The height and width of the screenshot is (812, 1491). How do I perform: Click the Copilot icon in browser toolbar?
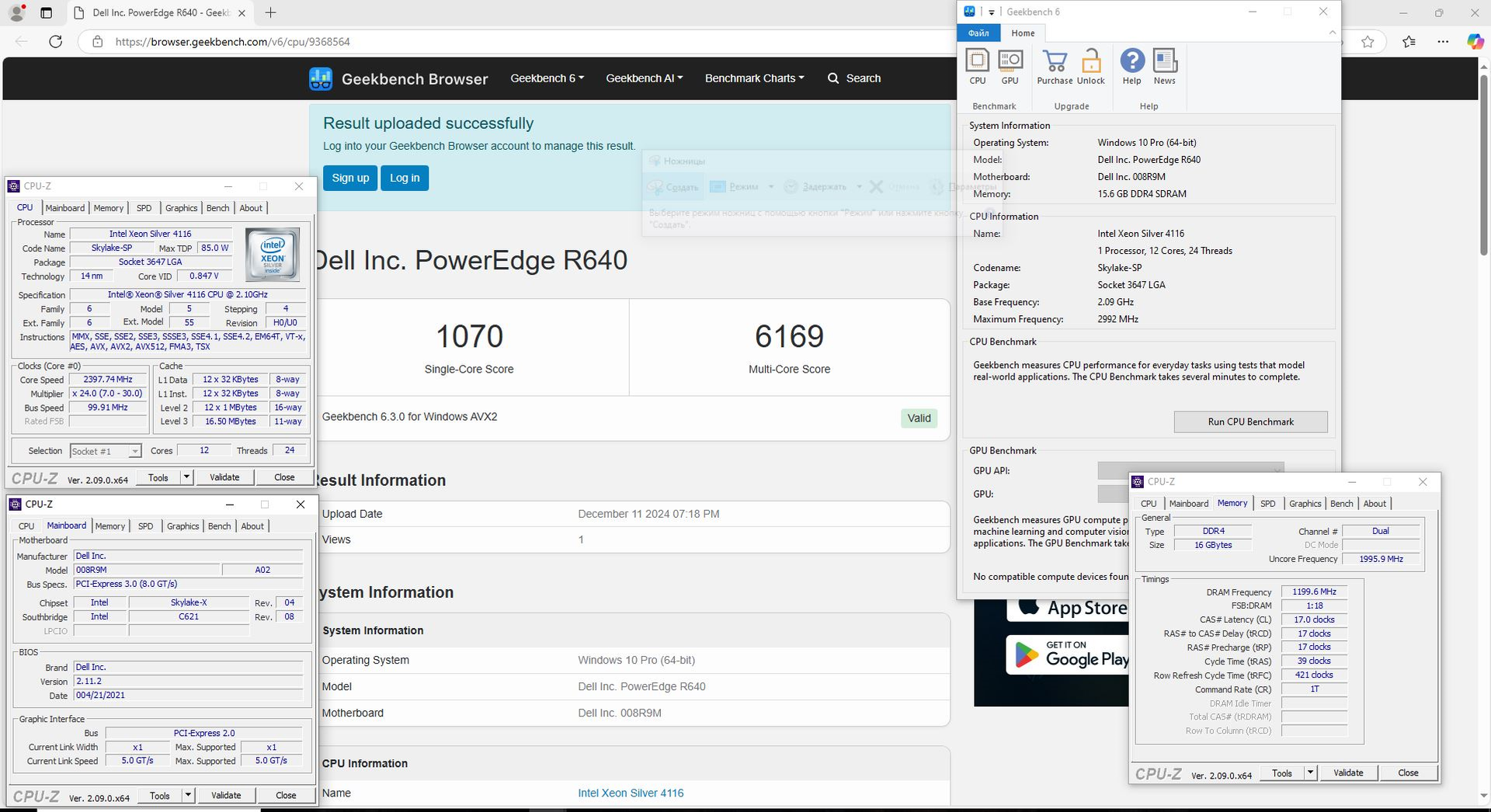1475,42
